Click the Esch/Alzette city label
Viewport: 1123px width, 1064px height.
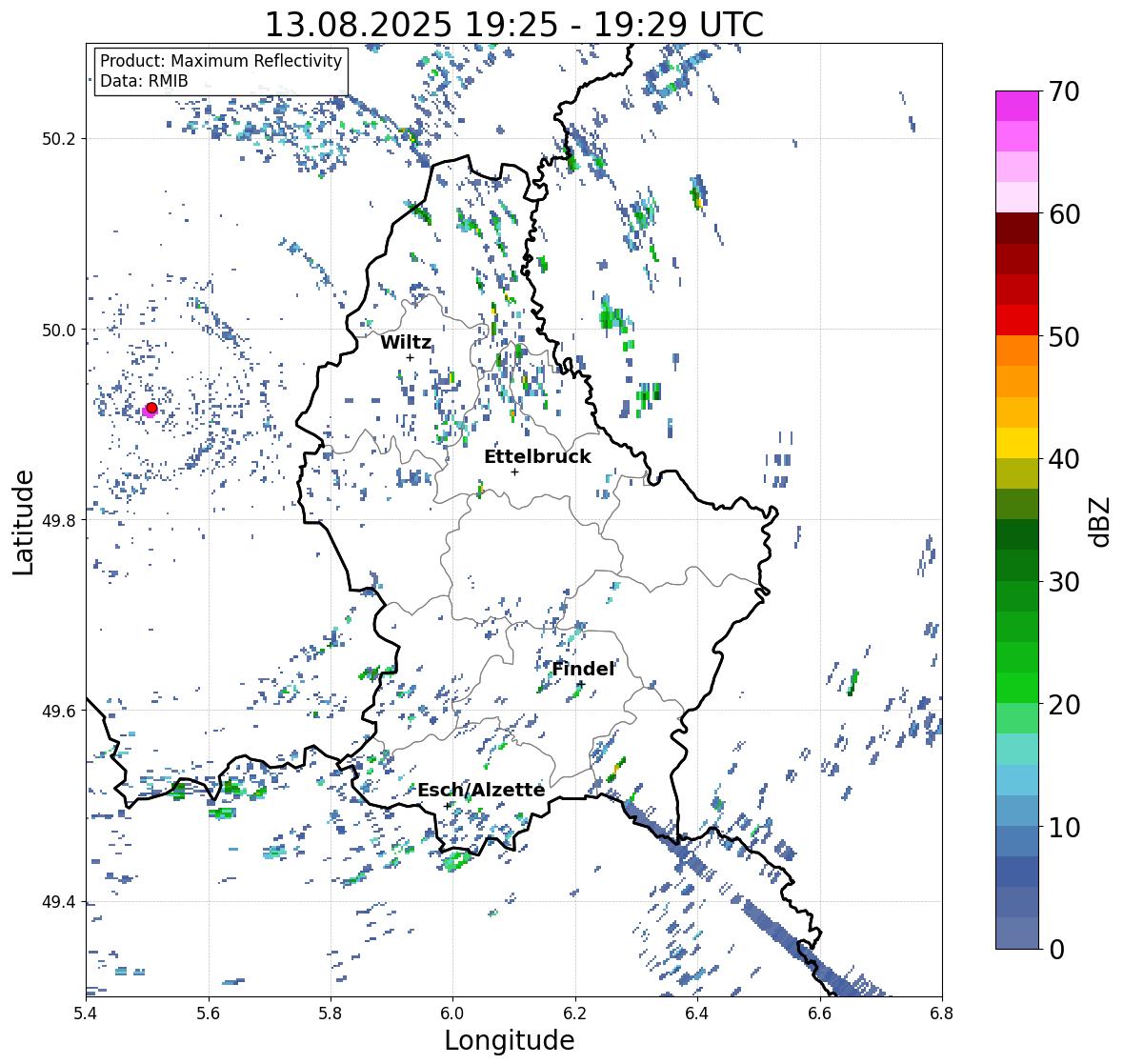coord(481,790)
